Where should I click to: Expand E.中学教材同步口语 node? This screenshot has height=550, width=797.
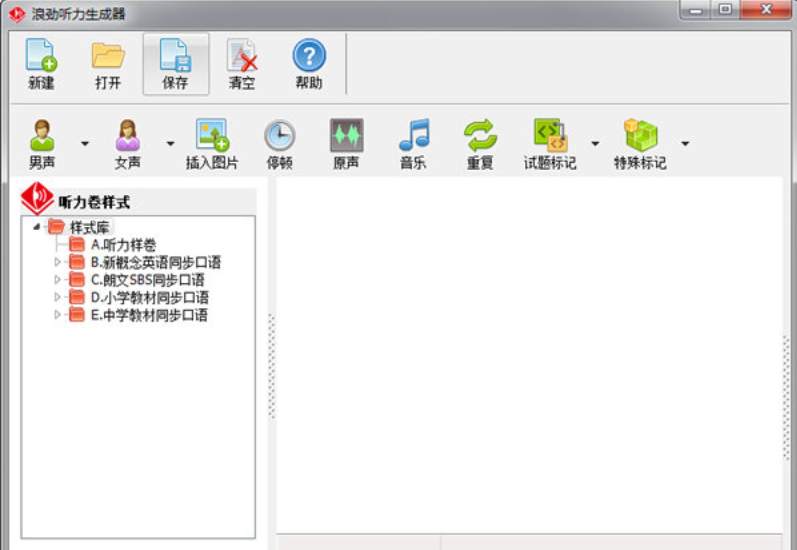(x=57, y=315)
